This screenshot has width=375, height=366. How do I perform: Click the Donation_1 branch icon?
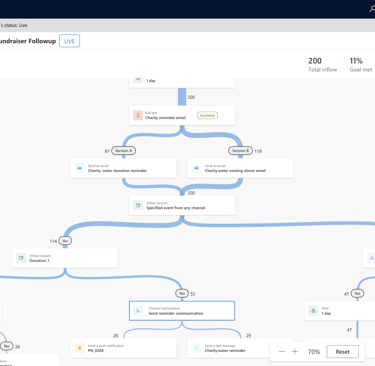coord(21,258)
